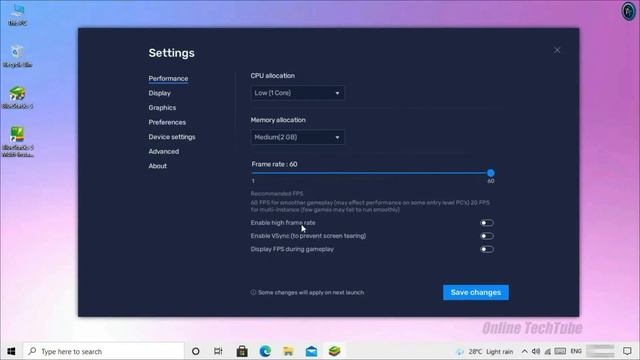
Task: Open the Preferences section
Action: (x=167, y=122)
